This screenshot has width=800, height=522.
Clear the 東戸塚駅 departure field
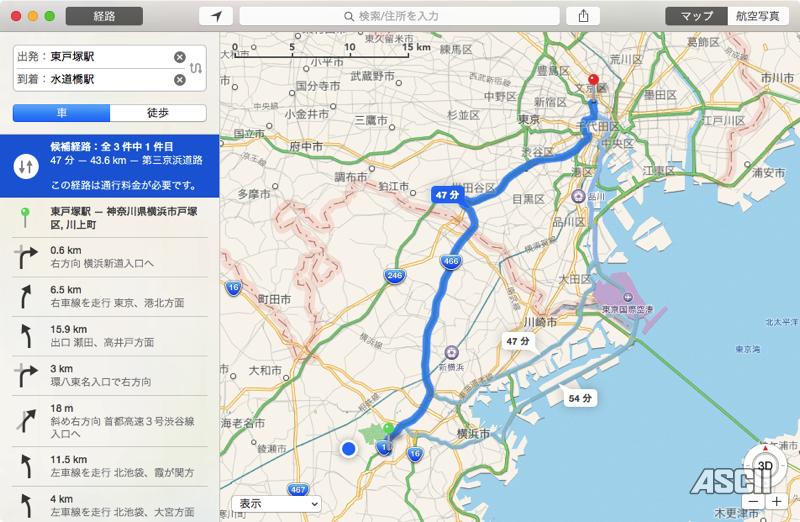[180, 57]
